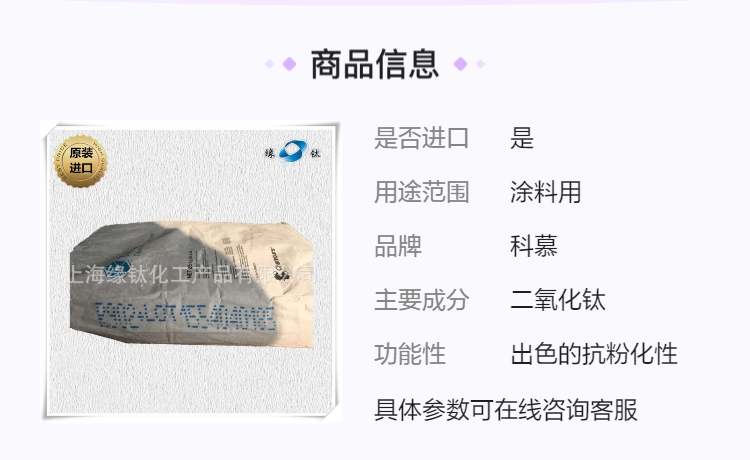Click the purple diamond right of heading
The width and height of the screenshot is (750, 460).
point(461,64)
